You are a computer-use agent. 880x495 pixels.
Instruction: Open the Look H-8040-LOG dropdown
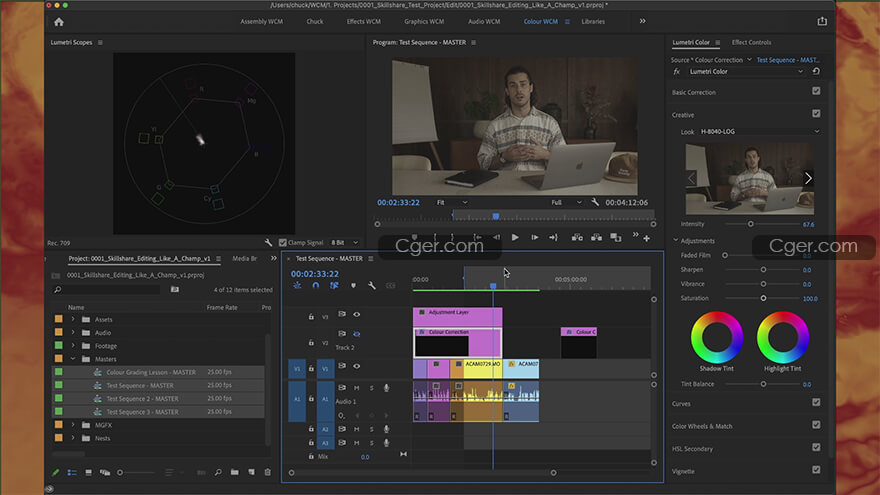click(x=759, y=131)
